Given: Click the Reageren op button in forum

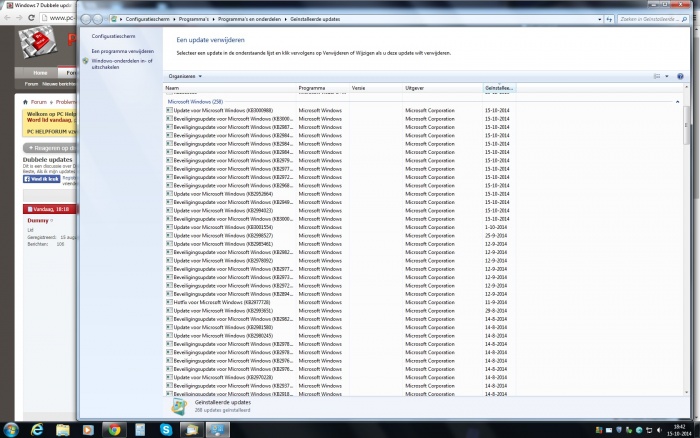Looking at the screenshot, I should coord(50,148).
